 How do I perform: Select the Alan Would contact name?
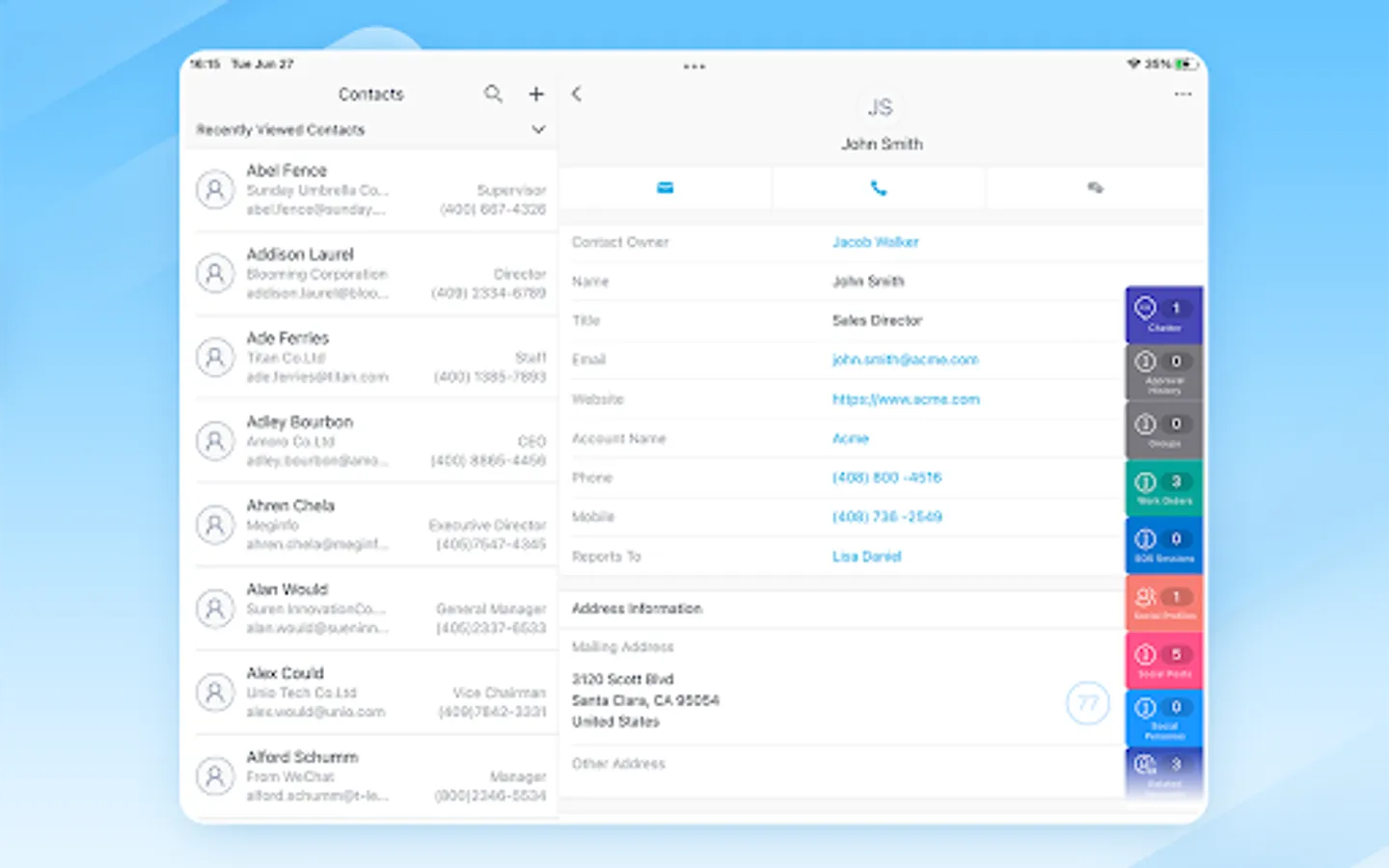[287, 589]
